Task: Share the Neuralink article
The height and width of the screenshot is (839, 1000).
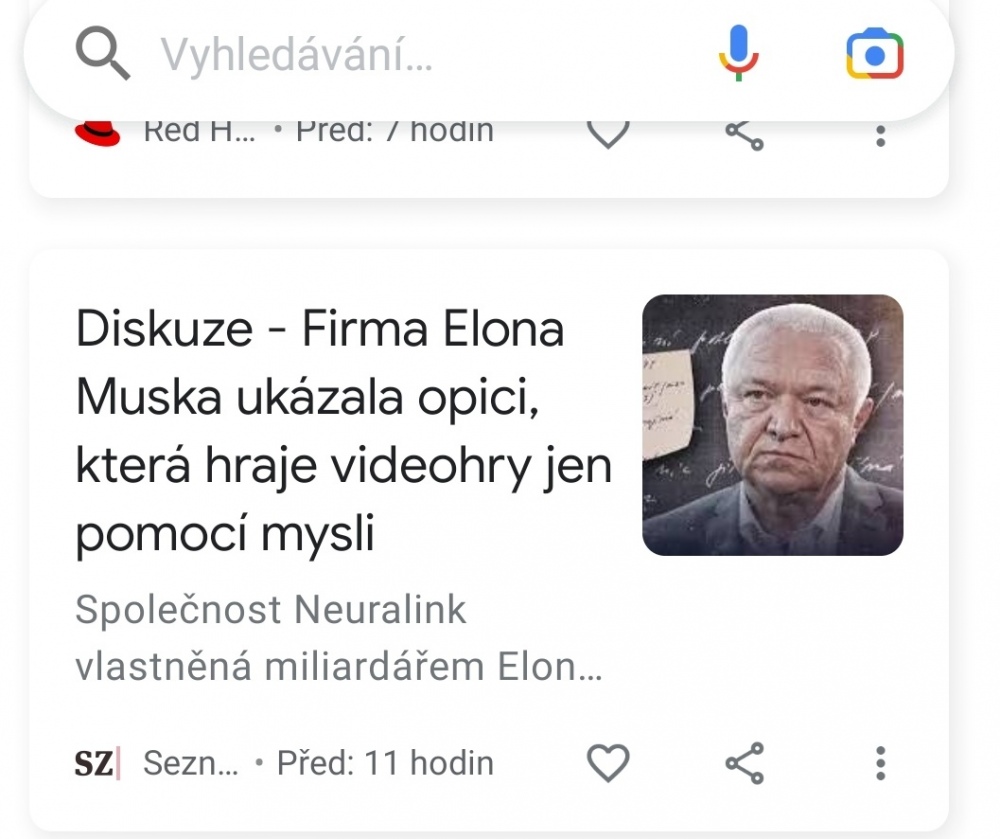Action: point(744,764)
